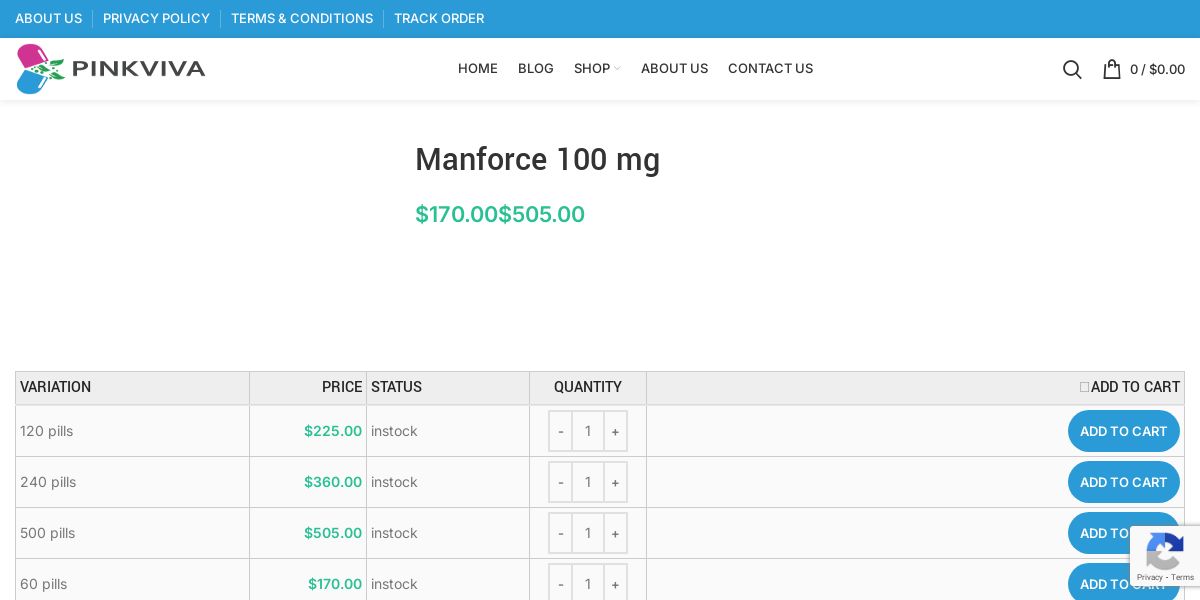Screen dimensions: 1200x600
Task: Increase quantity for 500 pills
Action: pos(615,533)
